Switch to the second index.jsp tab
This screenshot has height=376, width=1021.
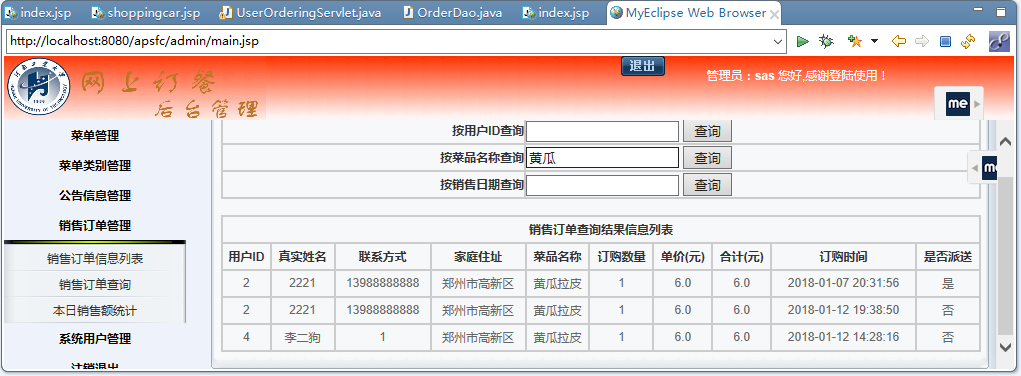click(556, 12)
